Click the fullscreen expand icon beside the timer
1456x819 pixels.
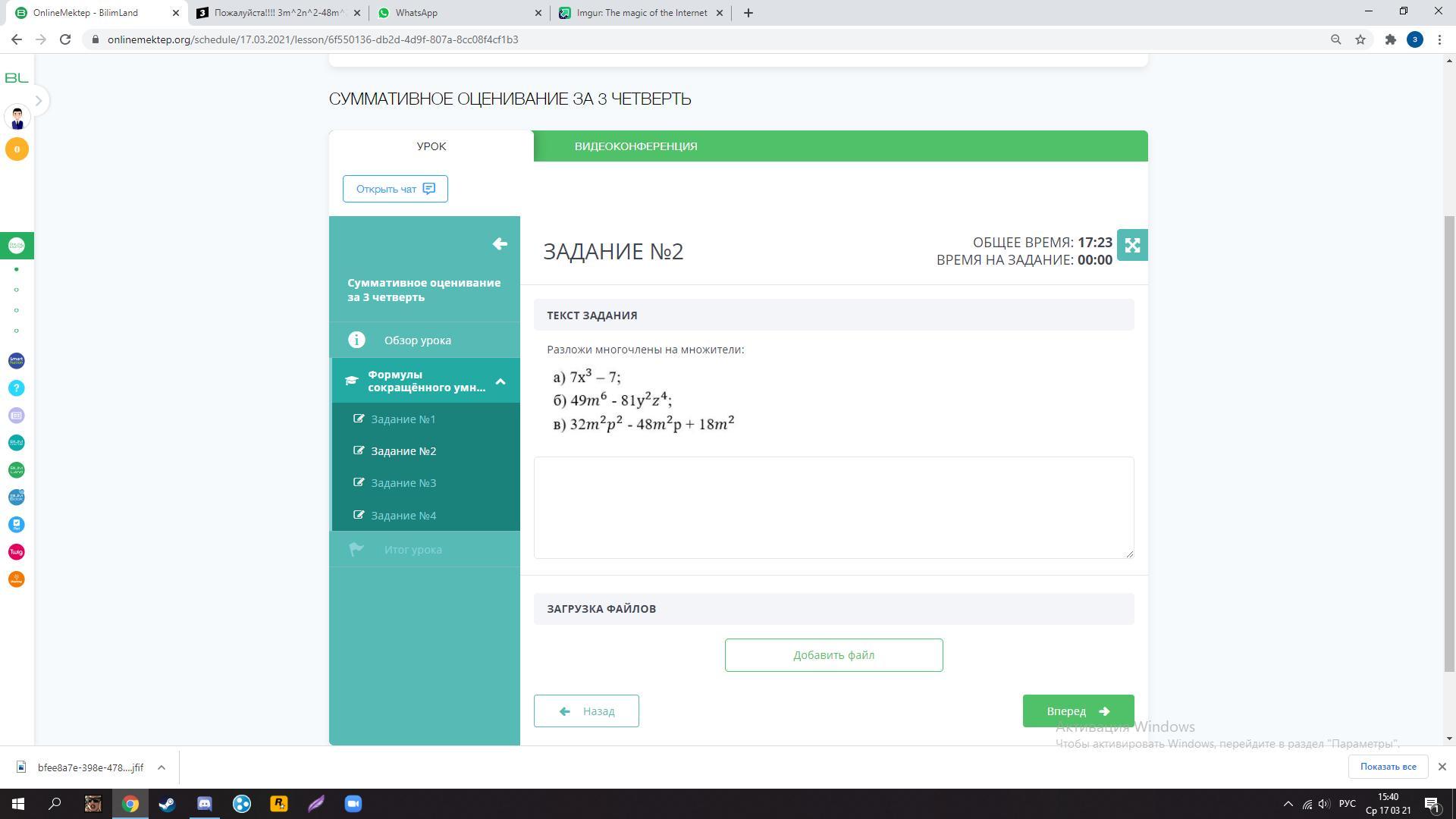pos(1132,245)
